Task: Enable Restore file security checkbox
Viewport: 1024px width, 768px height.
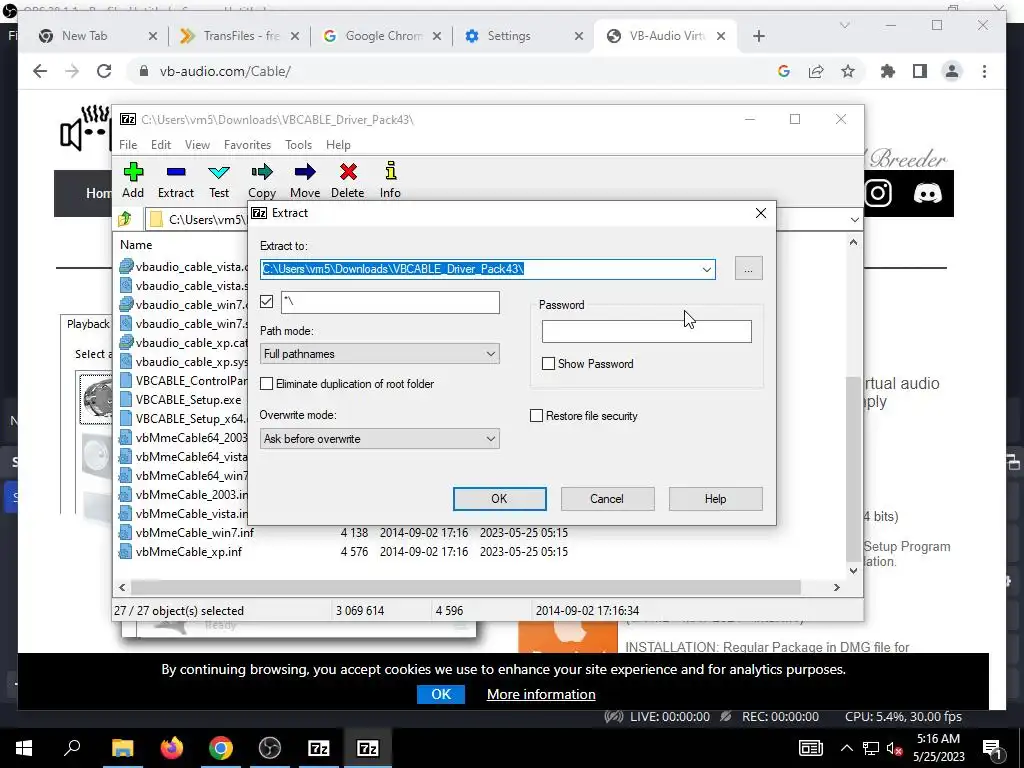Action: coord(536,415)
